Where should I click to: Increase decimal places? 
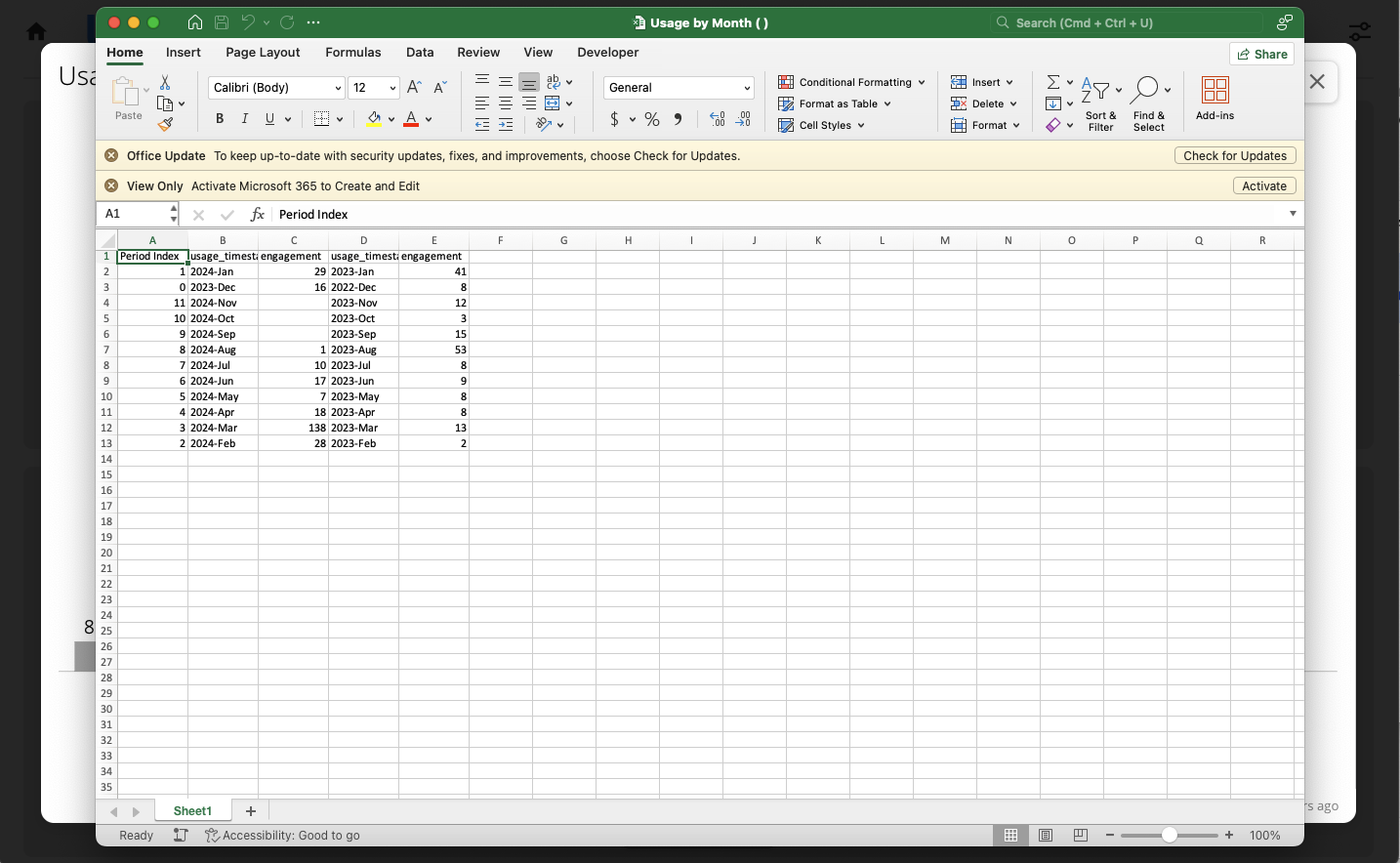718,119
